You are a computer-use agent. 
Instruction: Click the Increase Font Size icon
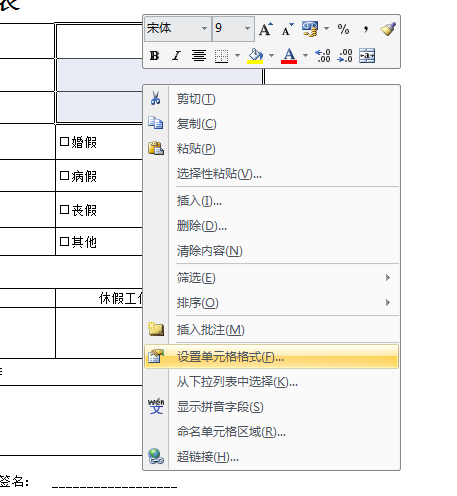pyautogui.click(x=266, y=29)
